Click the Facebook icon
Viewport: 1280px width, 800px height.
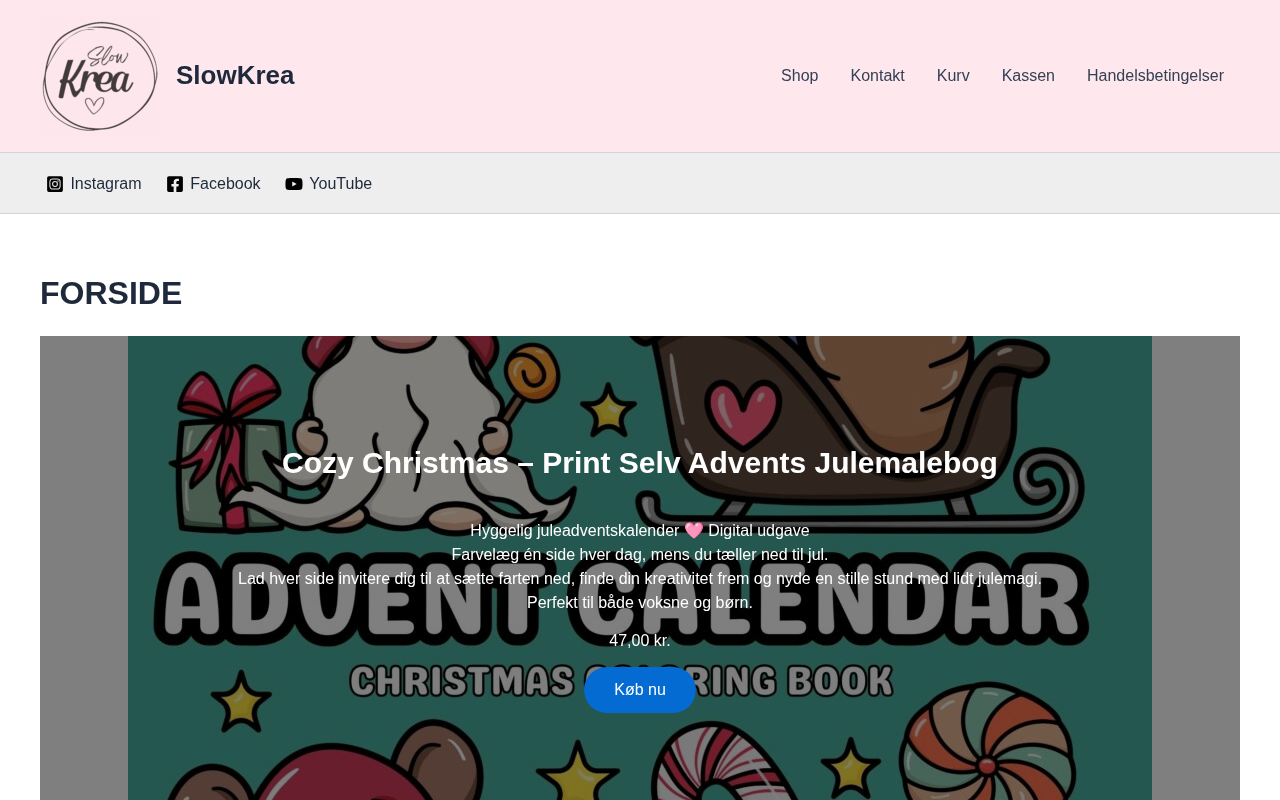coord(175,184)
